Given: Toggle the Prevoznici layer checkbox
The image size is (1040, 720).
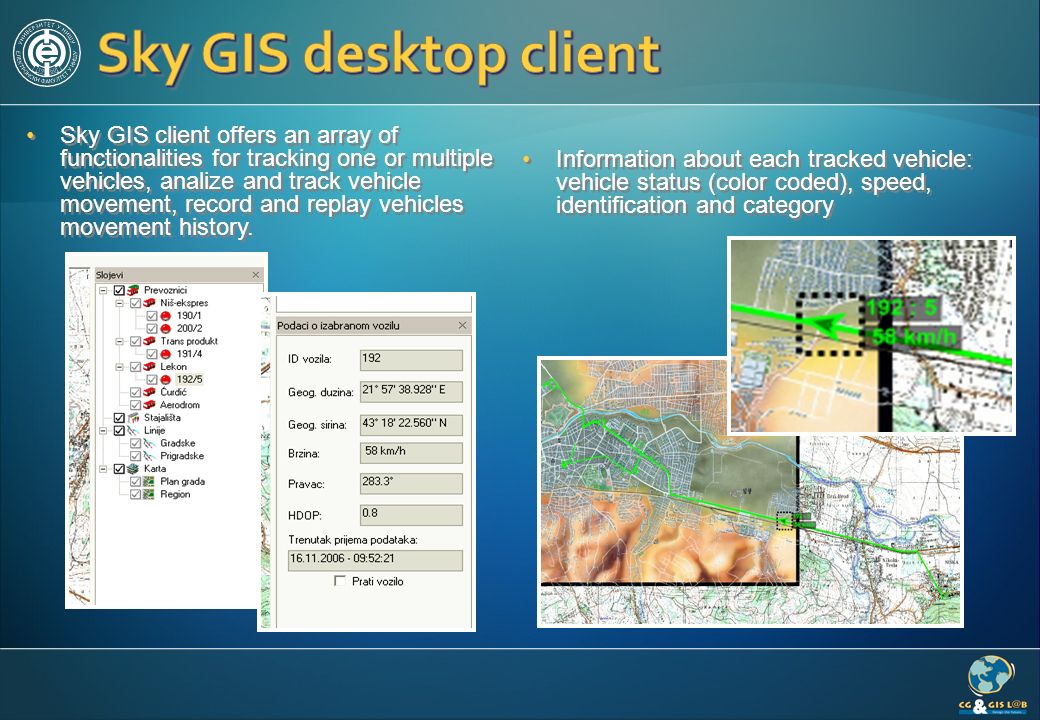Looking at the screenshot, I should 119,290.
